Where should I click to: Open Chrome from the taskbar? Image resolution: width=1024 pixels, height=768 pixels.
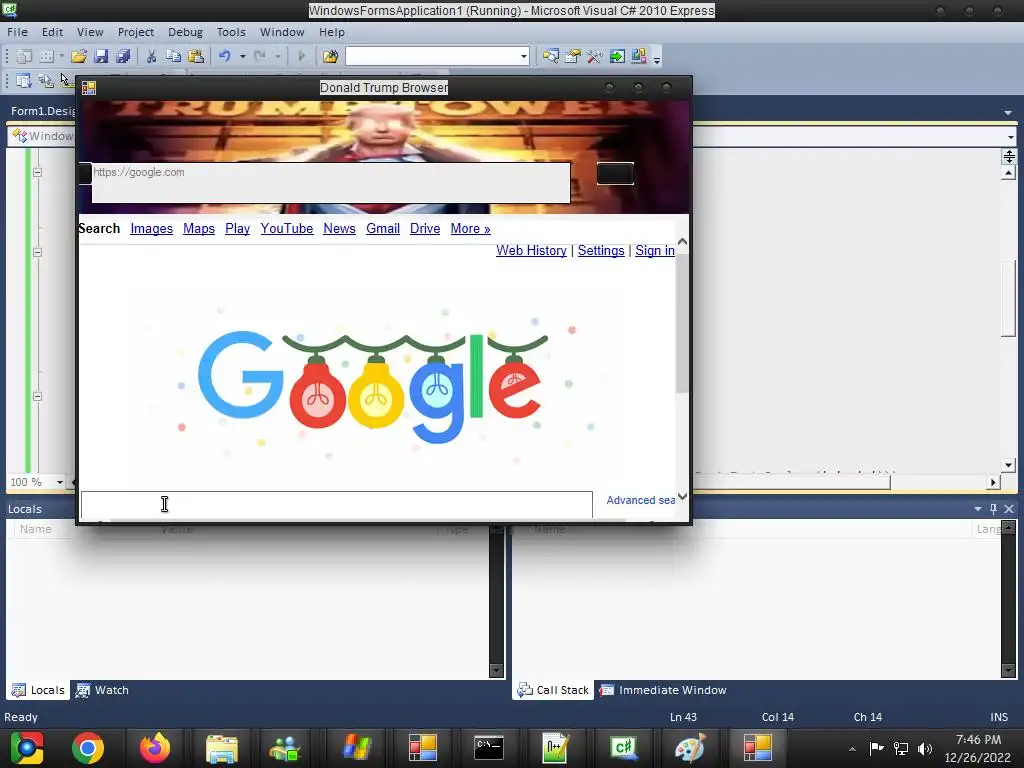point(88,748)
